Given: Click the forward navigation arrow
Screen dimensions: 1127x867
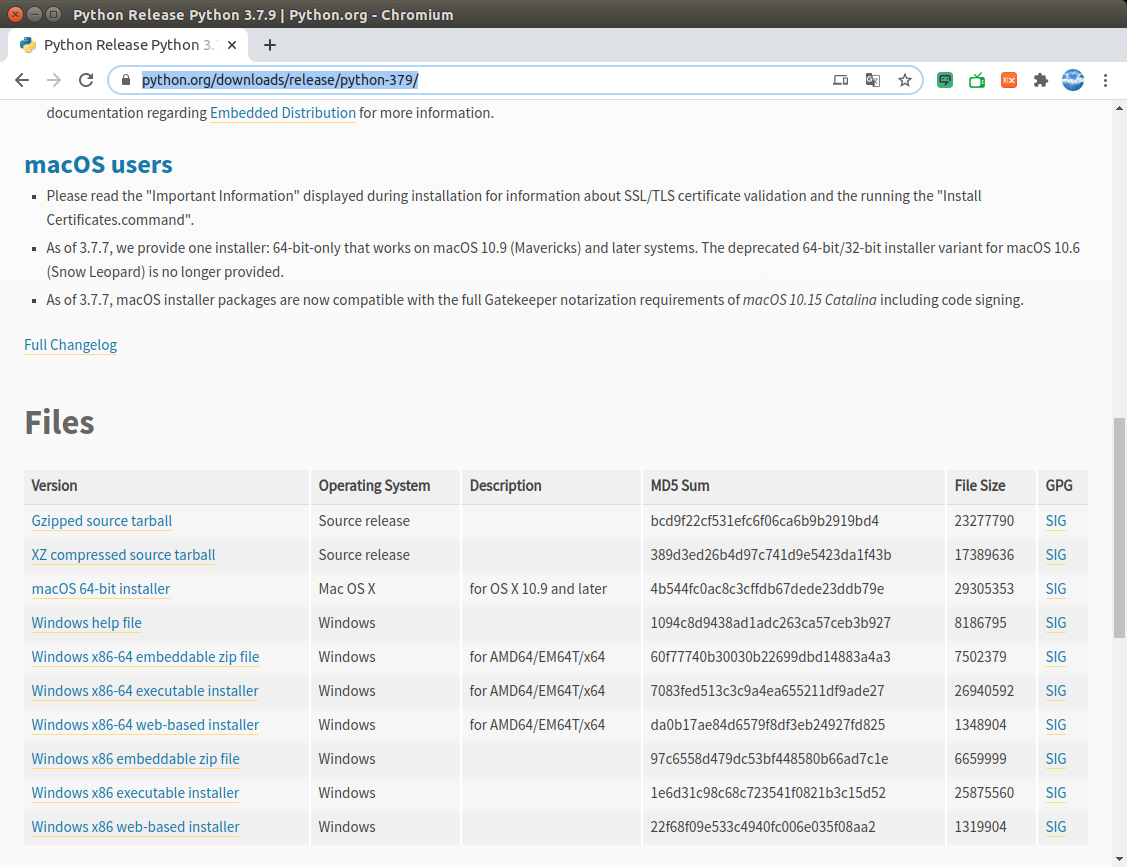Looking at the screenshot, I should click(54, 80).
